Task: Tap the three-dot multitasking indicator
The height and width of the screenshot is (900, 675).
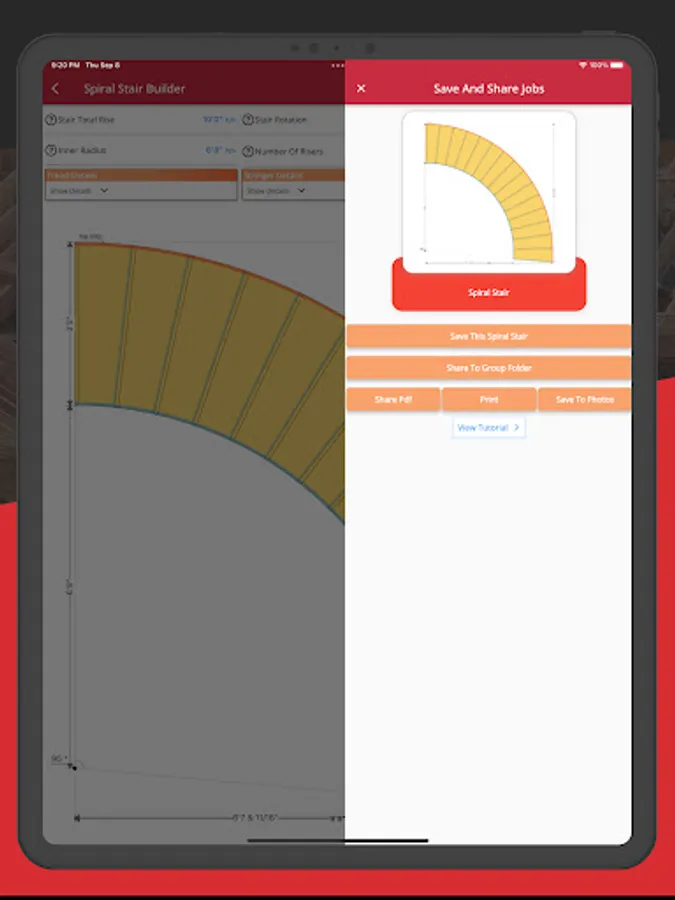Action: coord(337,65)
